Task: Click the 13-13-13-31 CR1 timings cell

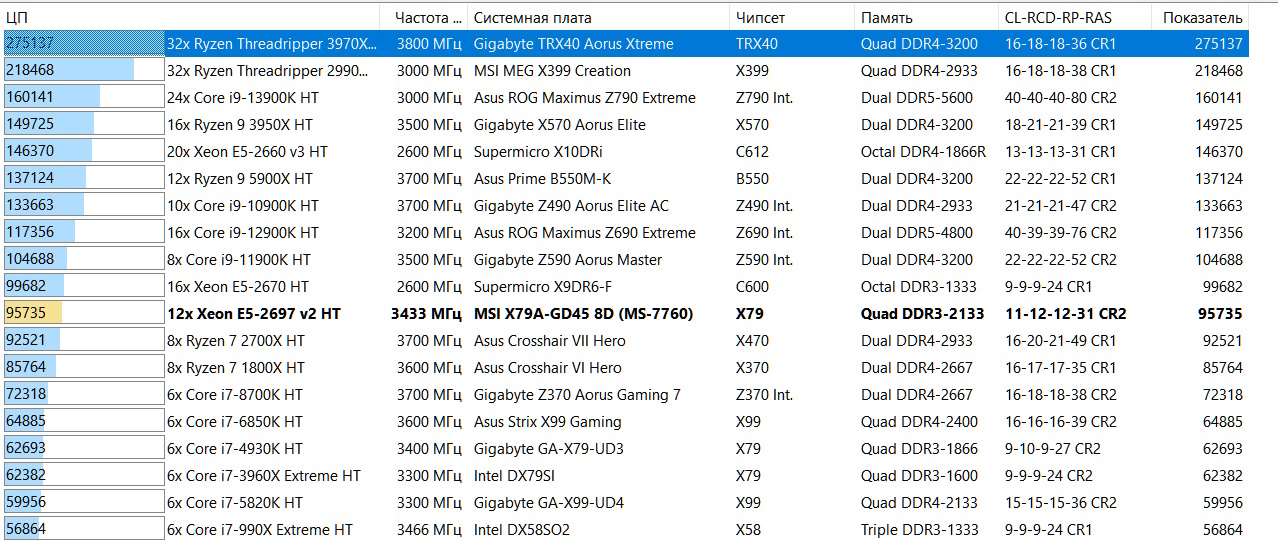Action: point(1061,152)
